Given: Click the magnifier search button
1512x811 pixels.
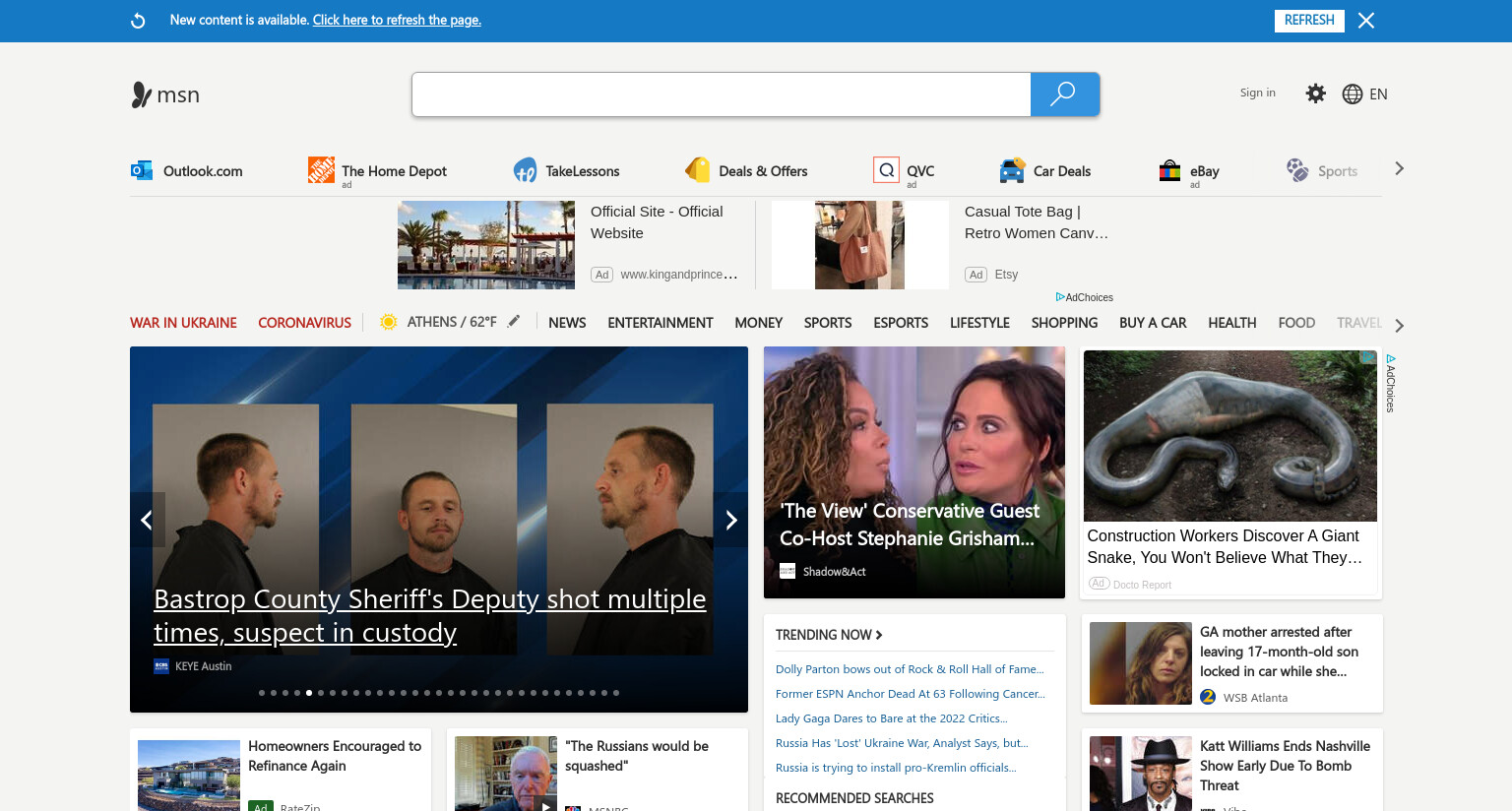Looking at the screenshot, I should [1064, 94].
